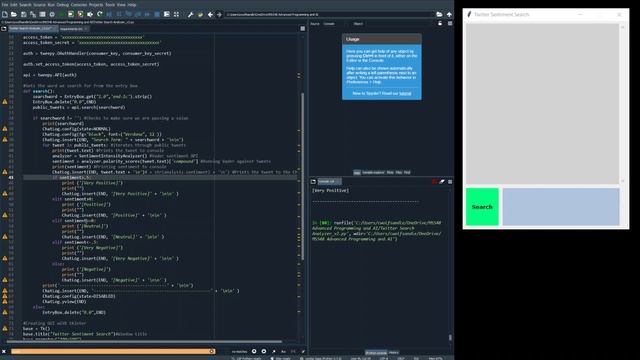Viewport: 640px width, 360px height.
Task: Click the orange find text field
Action: pyautogui.click(x=113, y=351)
